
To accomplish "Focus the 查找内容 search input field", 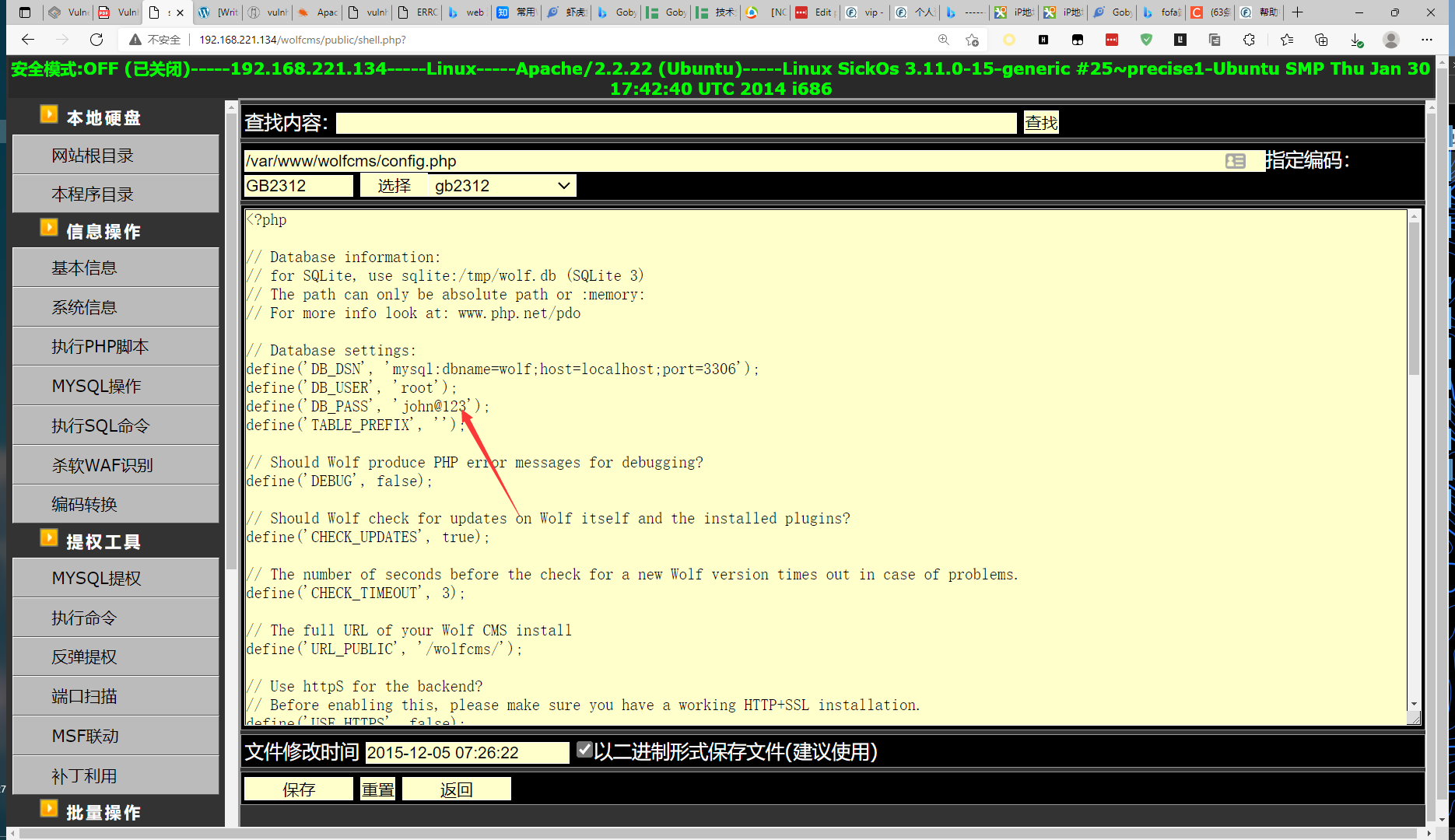I will pos(676,123).
